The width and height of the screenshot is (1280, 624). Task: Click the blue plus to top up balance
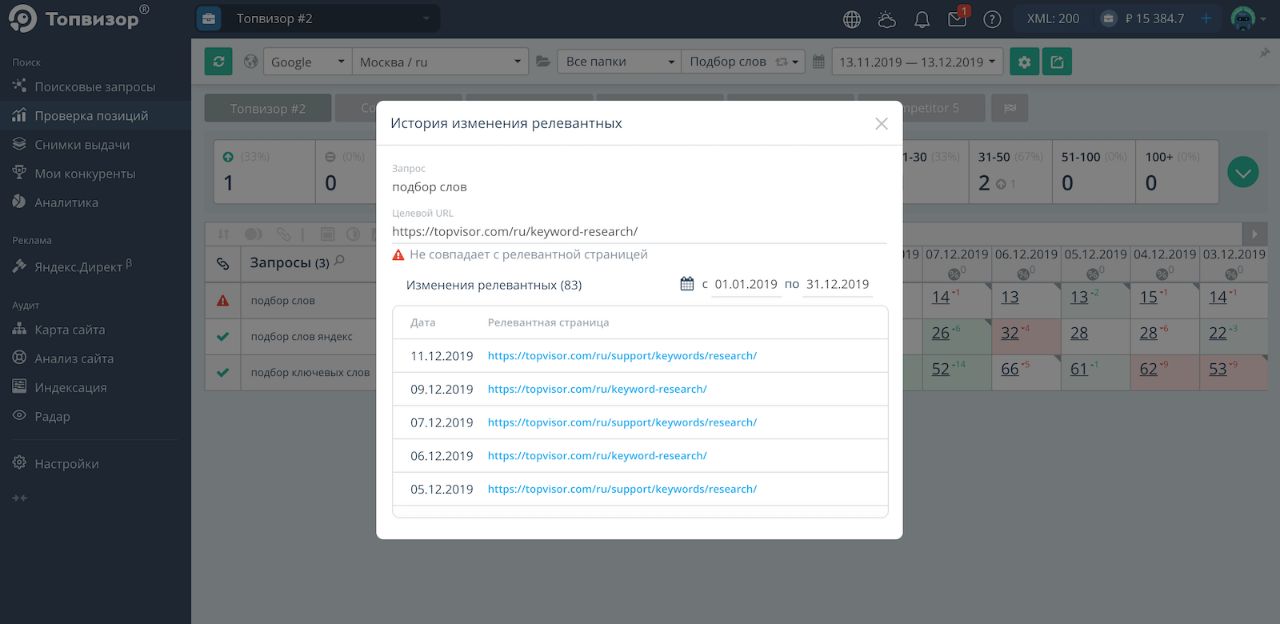(1206, 18)
